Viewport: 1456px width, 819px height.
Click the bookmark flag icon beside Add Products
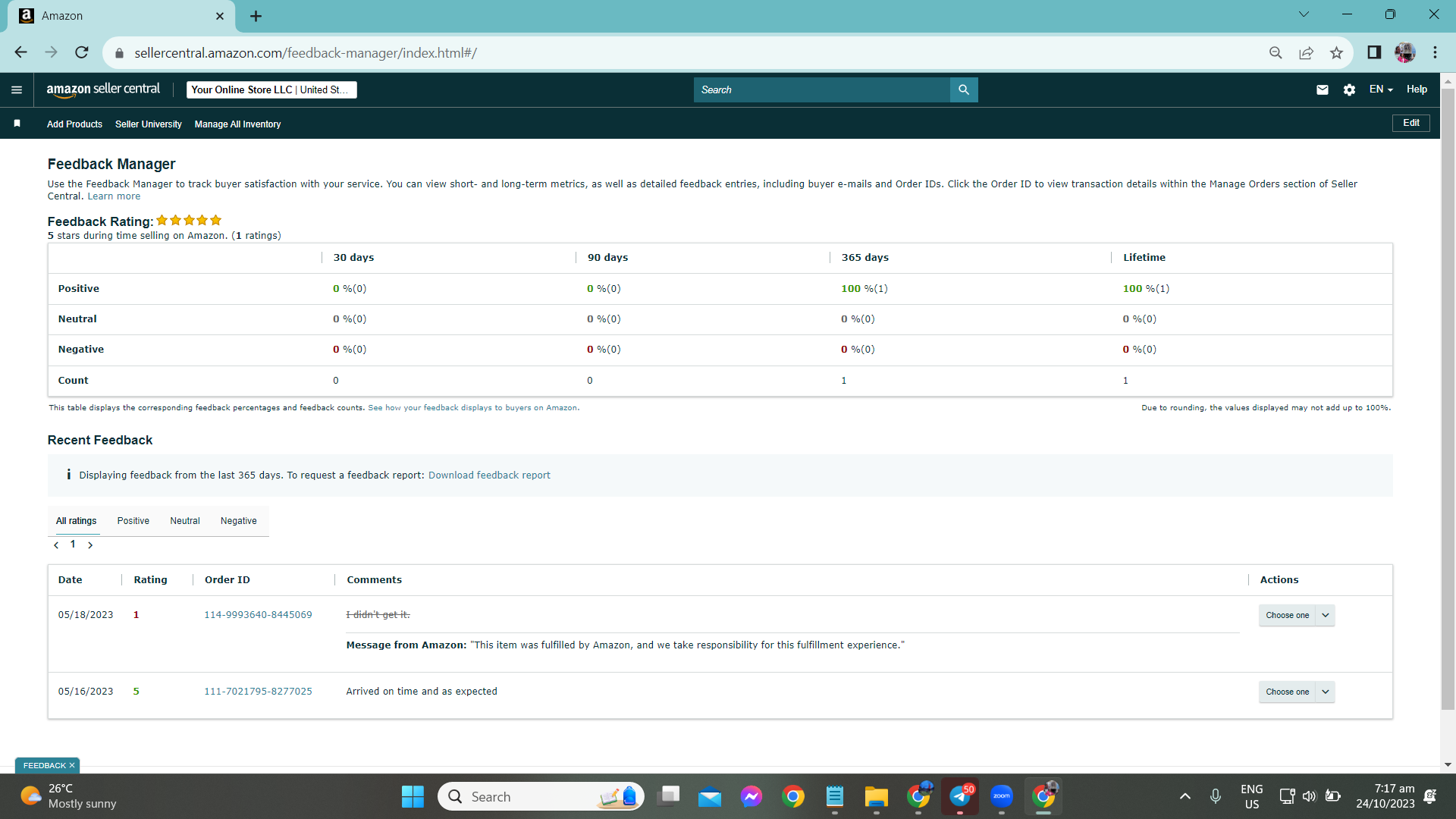click(17, 123)
